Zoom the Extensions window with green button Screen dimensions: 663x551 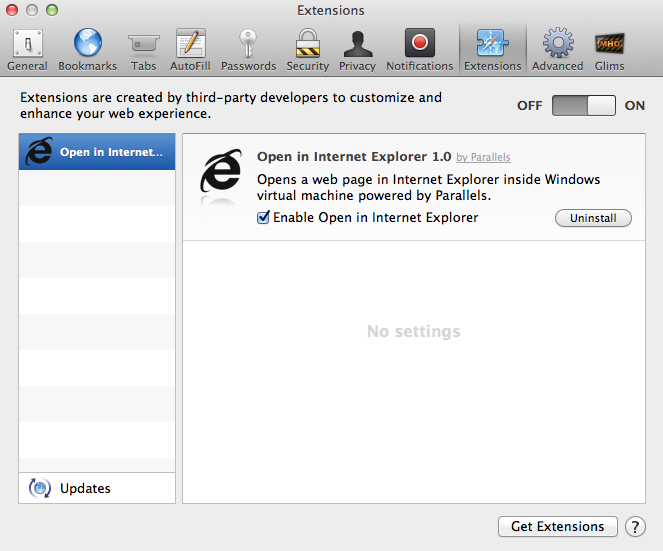click(52, 10)
